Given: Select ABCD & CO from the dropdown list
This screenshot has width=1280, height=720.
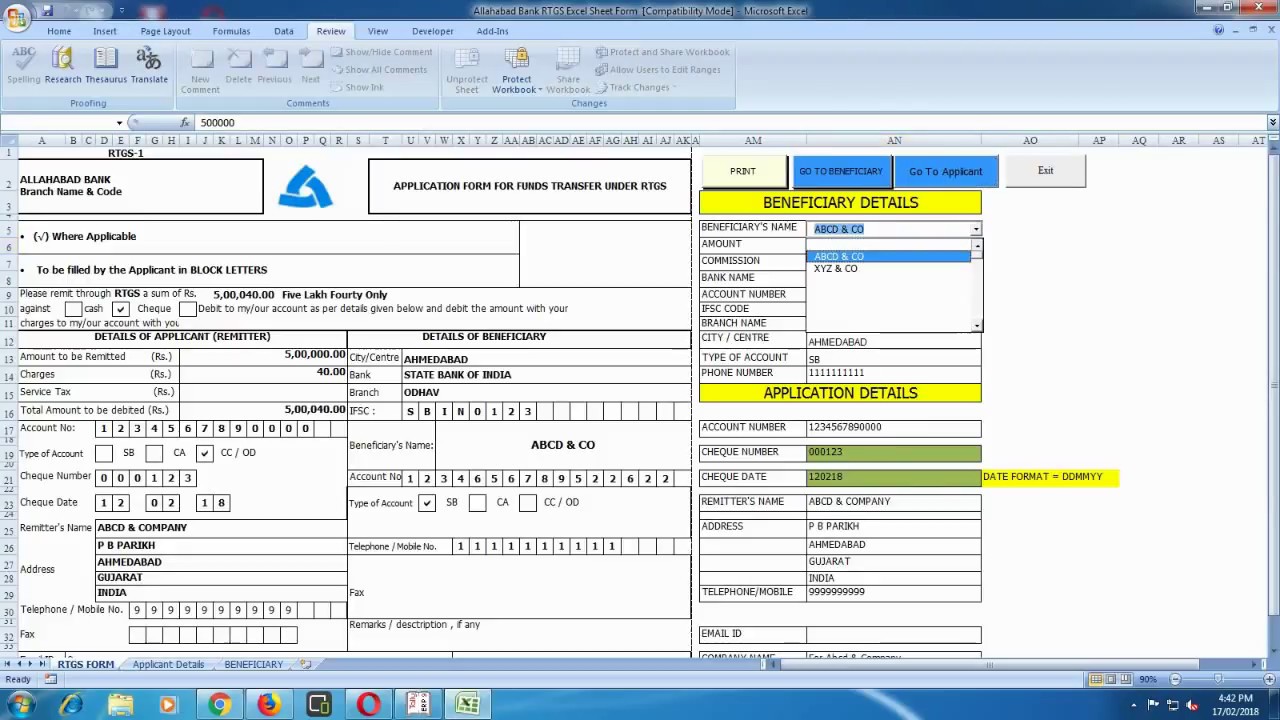Looking at the screenshot, I should tap(888, 256).
